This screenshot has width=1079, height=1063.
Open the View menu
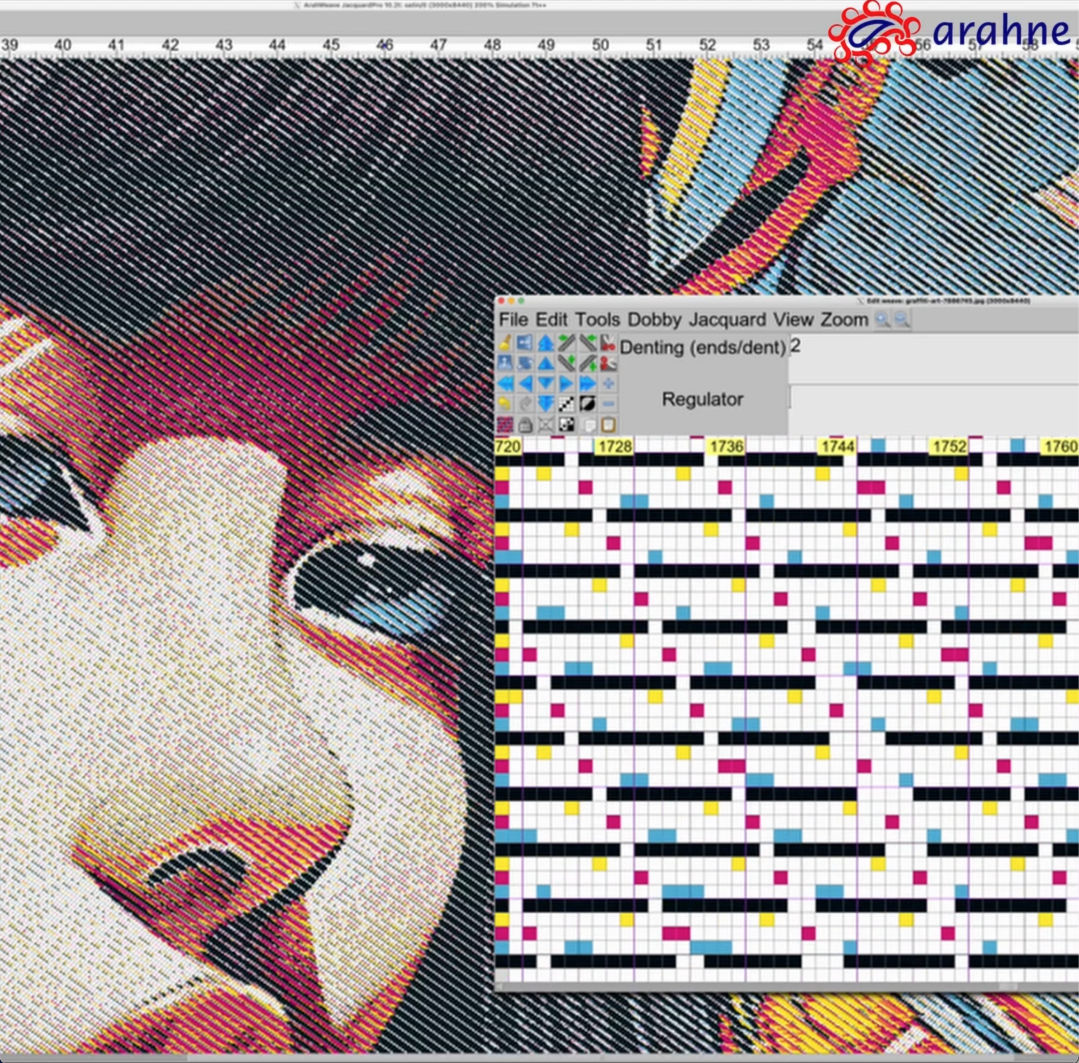tap(793, 320)
